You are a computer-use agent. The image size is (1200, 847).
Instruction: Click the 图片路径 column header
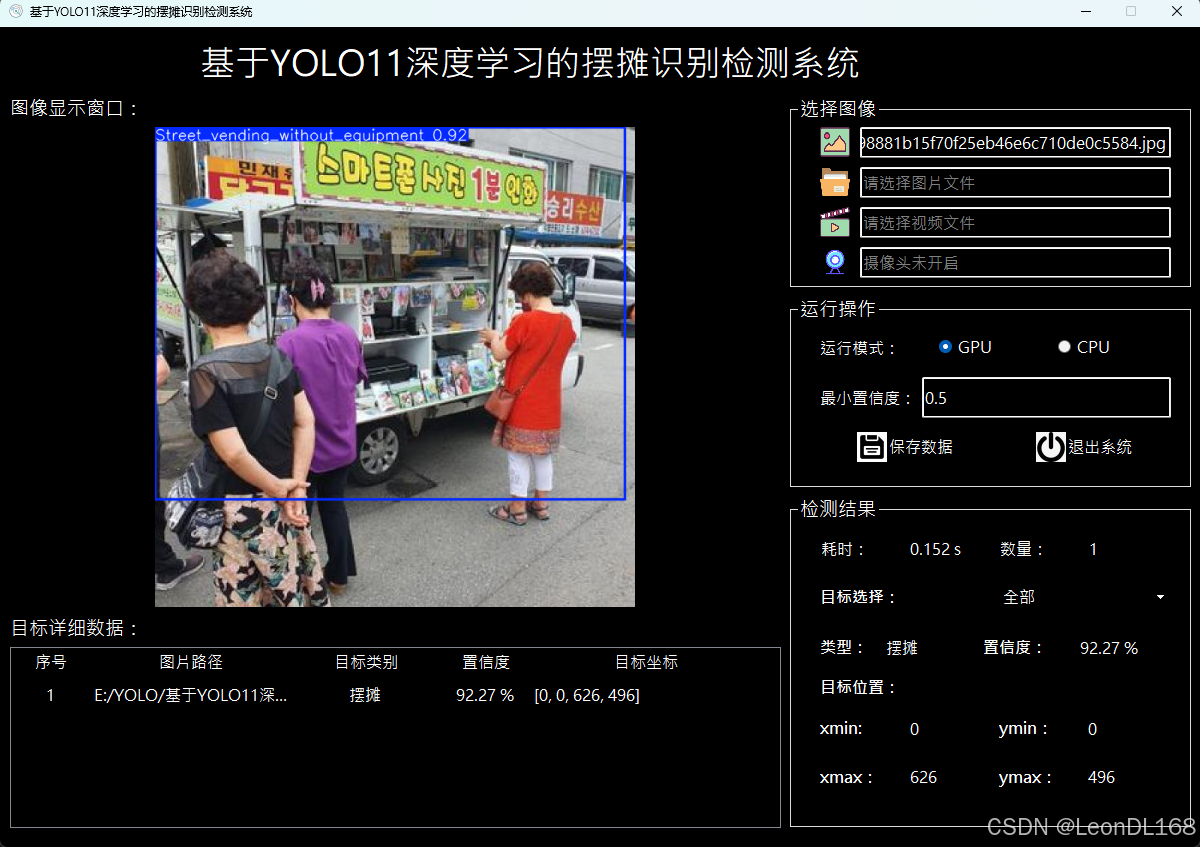point(191,662)
